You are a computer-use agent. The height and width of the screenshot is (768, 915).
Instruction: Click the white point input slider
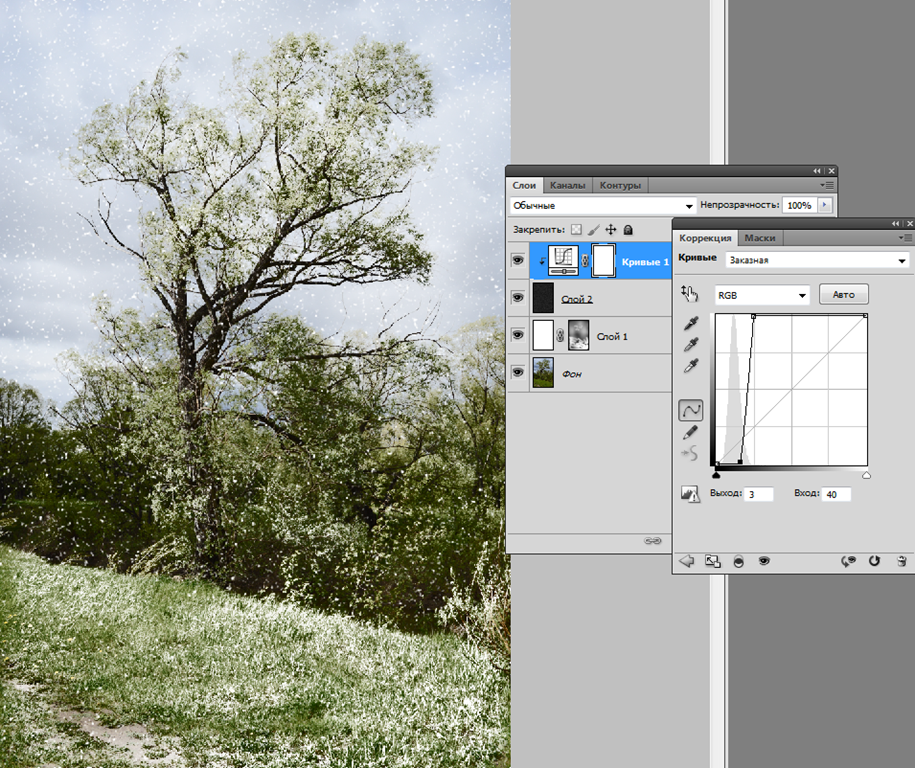[867, 475]
